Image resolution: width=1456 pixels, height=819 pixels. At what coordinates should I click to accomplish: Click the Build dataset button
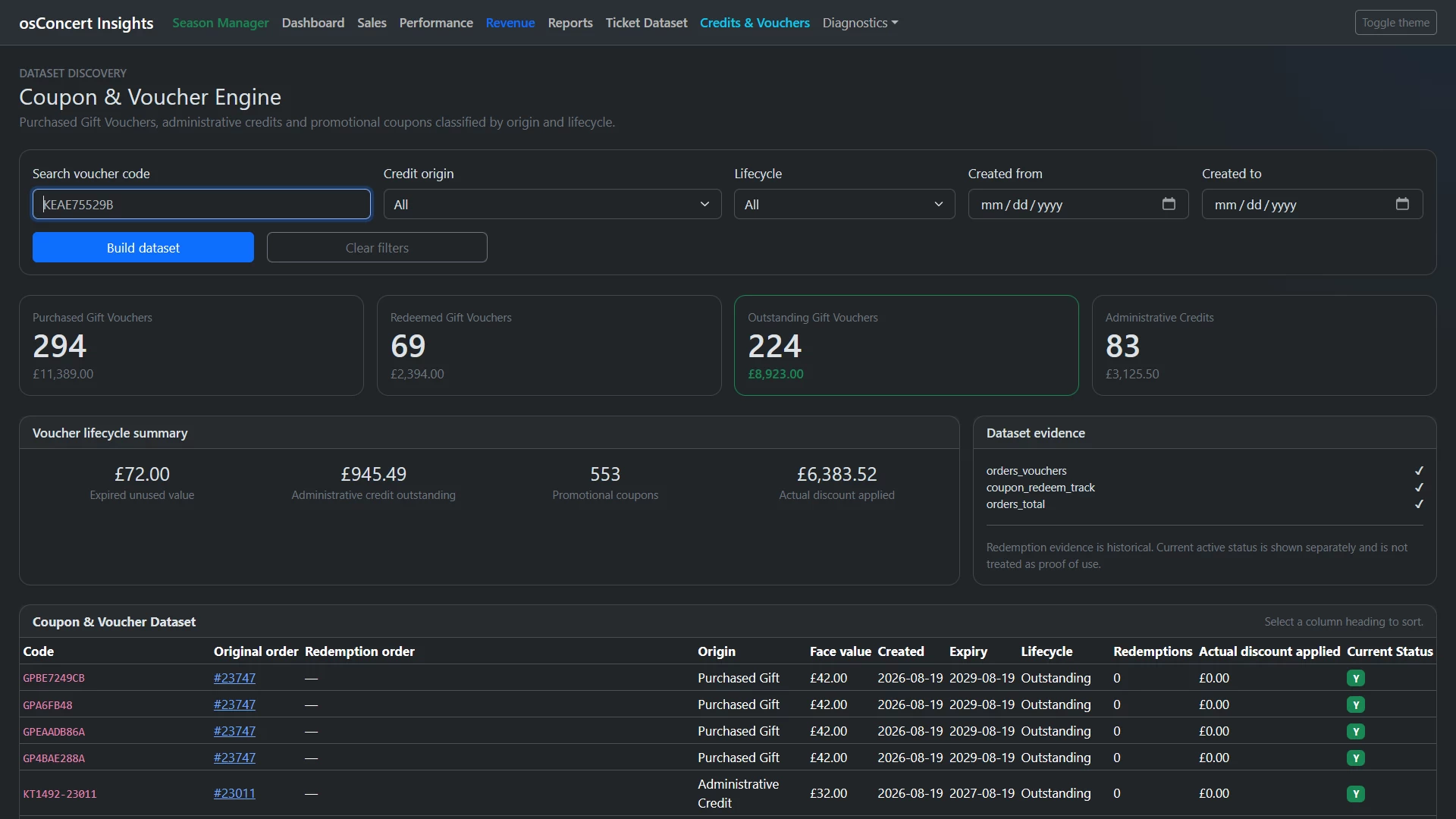[x=143, y=247]
